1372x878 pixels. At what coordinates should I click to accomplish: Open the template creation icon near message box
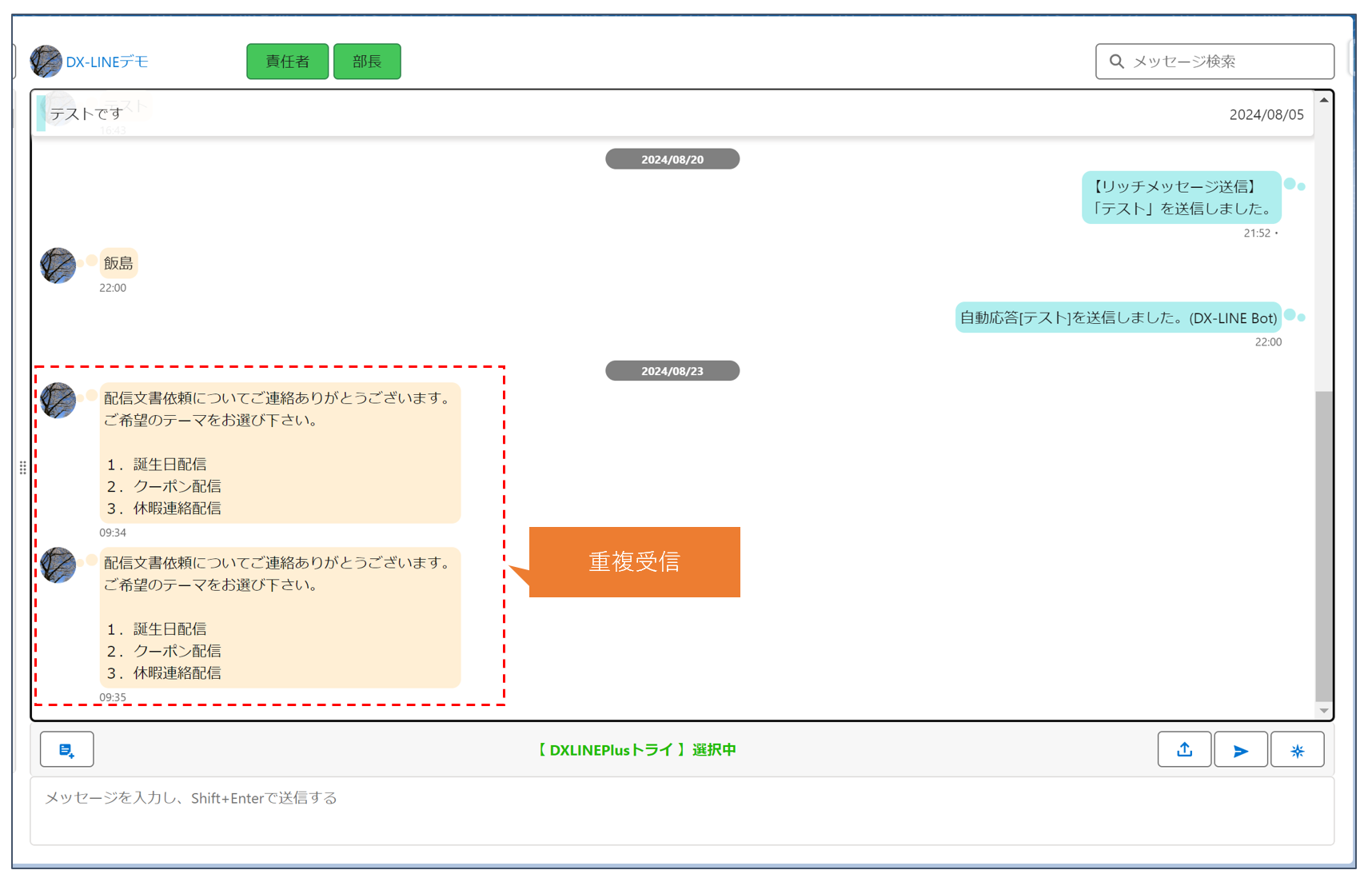(x=67, y=749)
